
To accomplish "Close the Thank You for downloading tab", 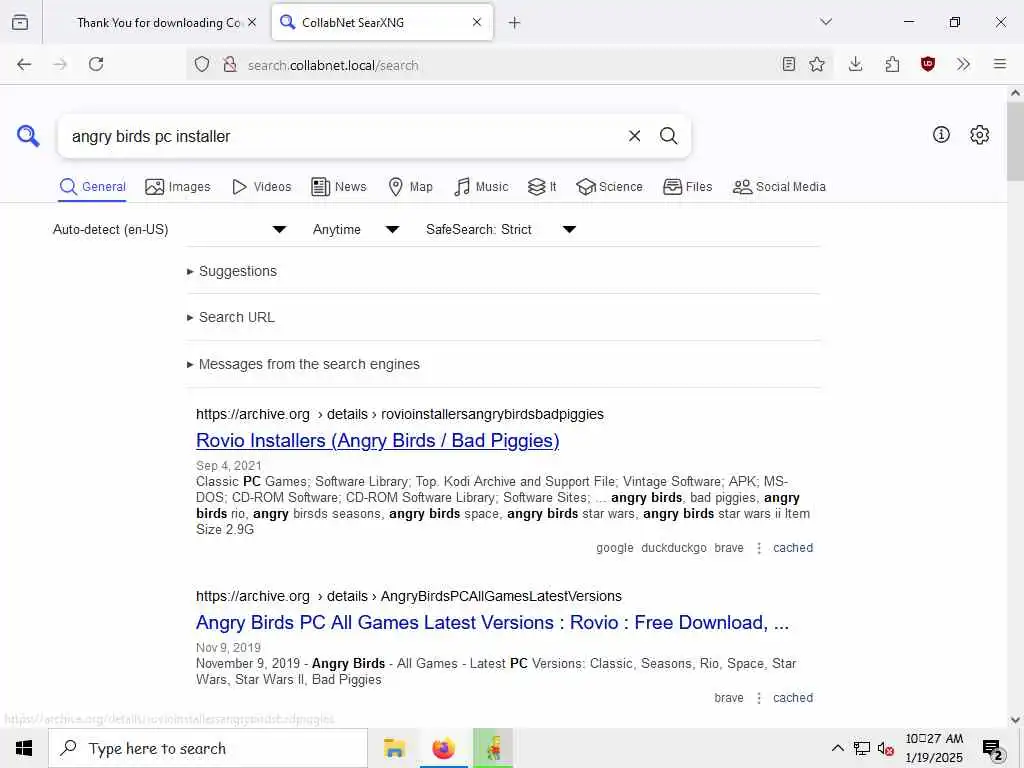I will [x=252, y=22].
